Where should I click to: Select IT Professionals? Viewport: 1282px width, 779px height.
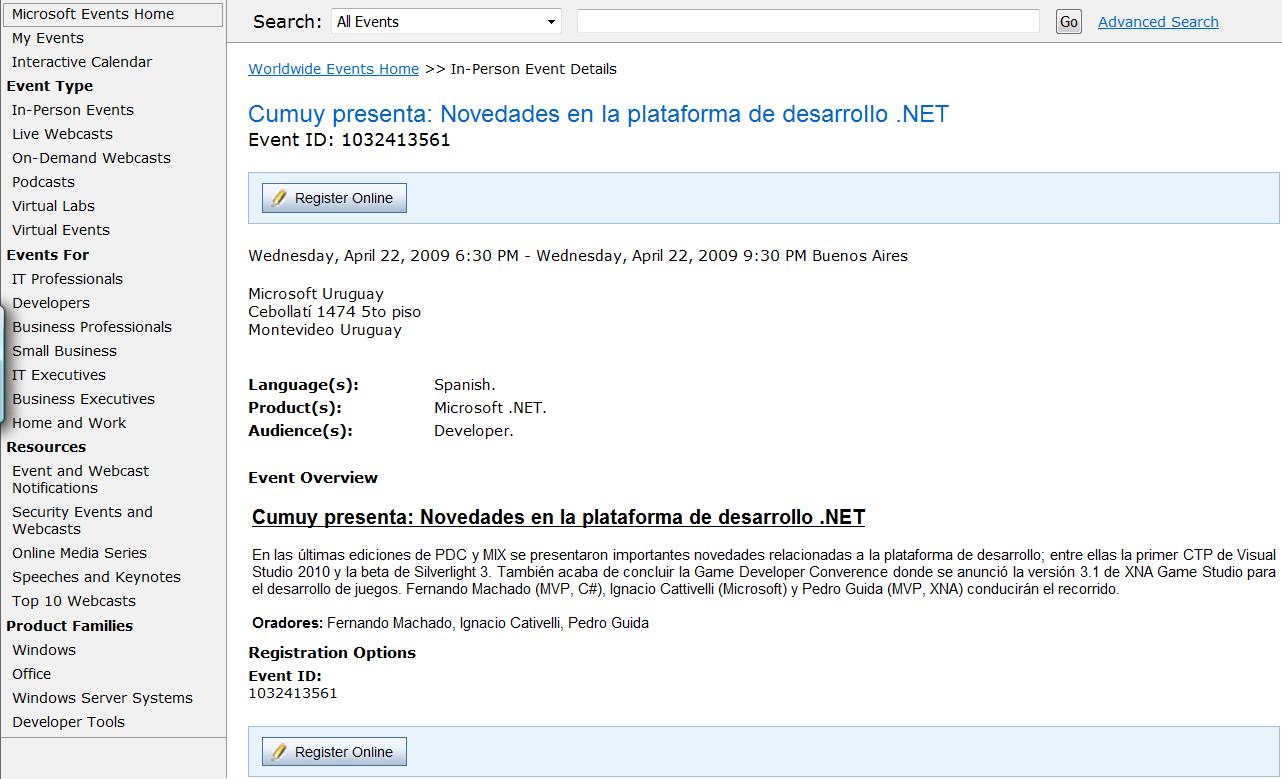(67, 279)
